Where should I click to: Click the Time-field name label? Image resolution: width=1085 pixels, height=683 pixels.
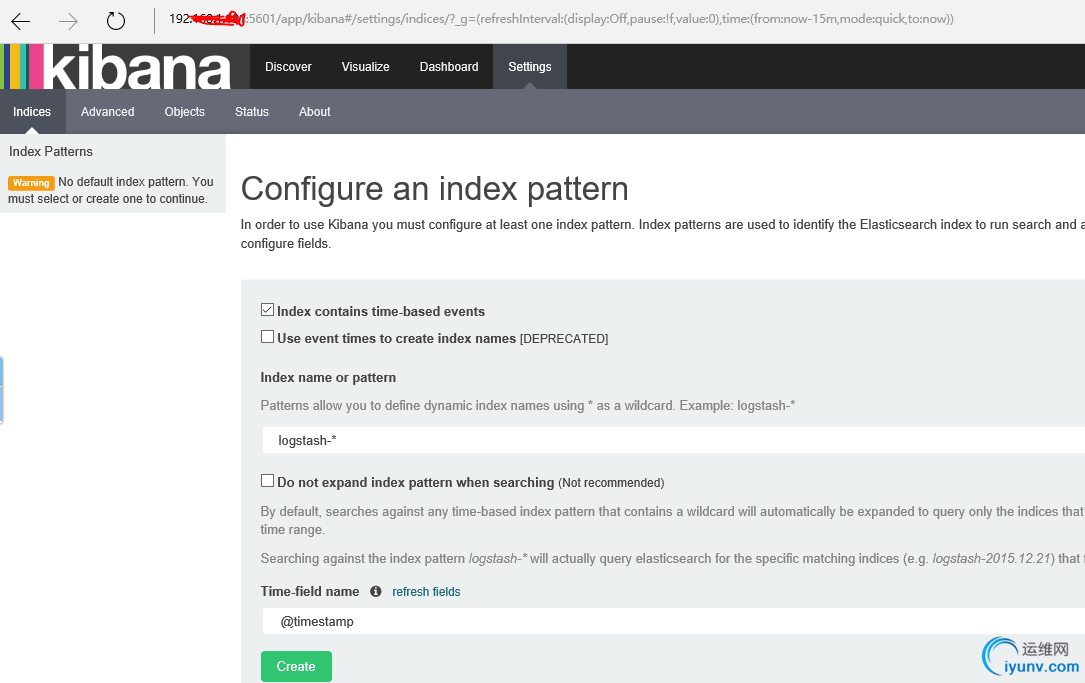(x=310, y=592)
